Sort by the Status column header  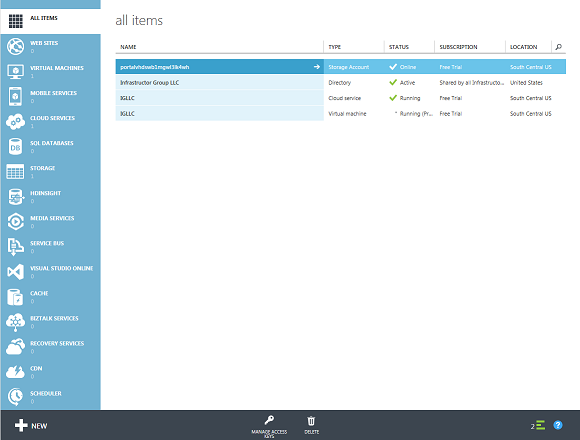399,47
